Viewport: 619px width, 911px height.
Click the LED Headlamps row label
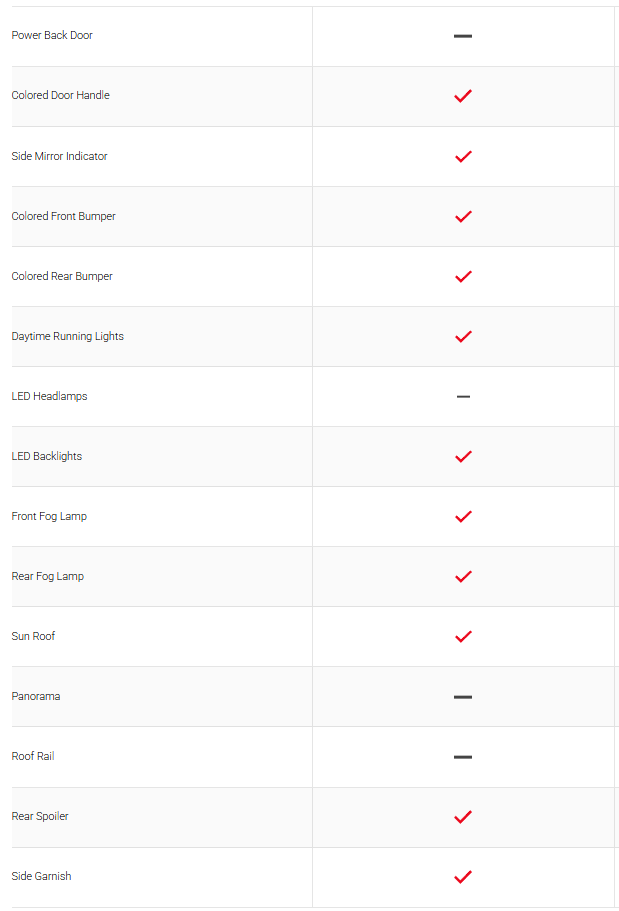tap(49, 396)
